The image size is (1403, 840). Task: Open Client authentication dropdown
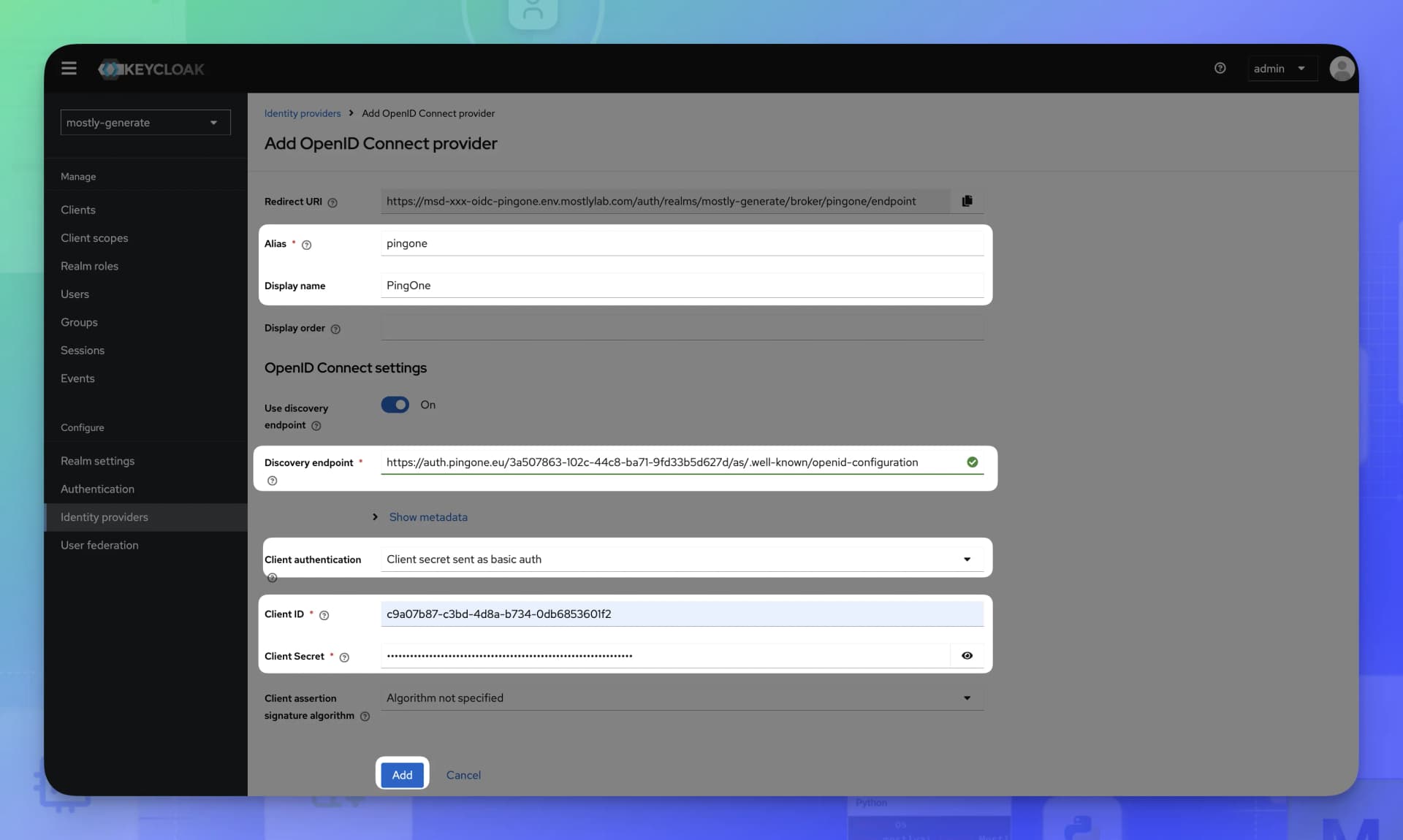click(682, 559)
